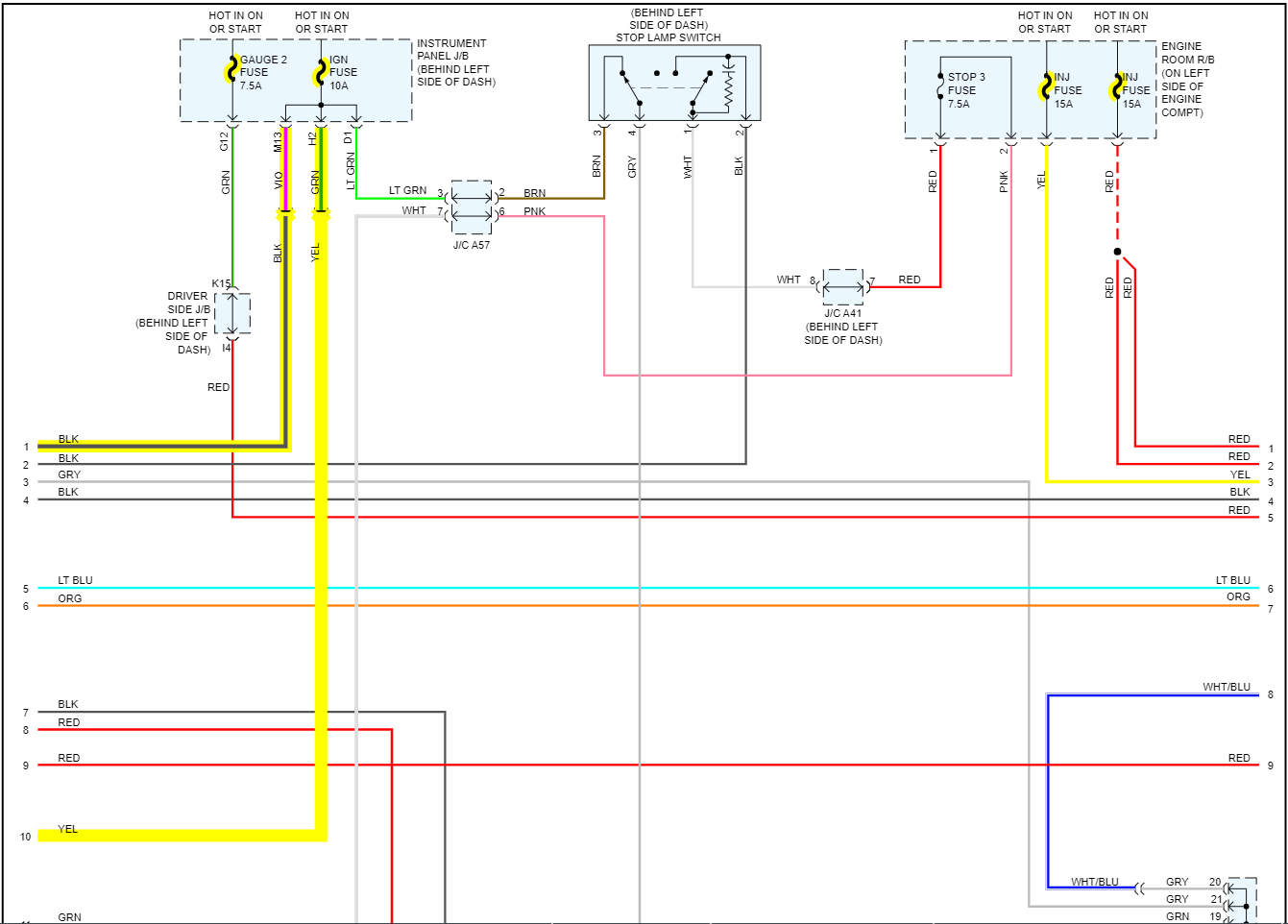This screenshot has width=1288, height=924.
Task: Click the "WHT" label at J/C A41 pin 8
Action: click(x=789, y=280)
